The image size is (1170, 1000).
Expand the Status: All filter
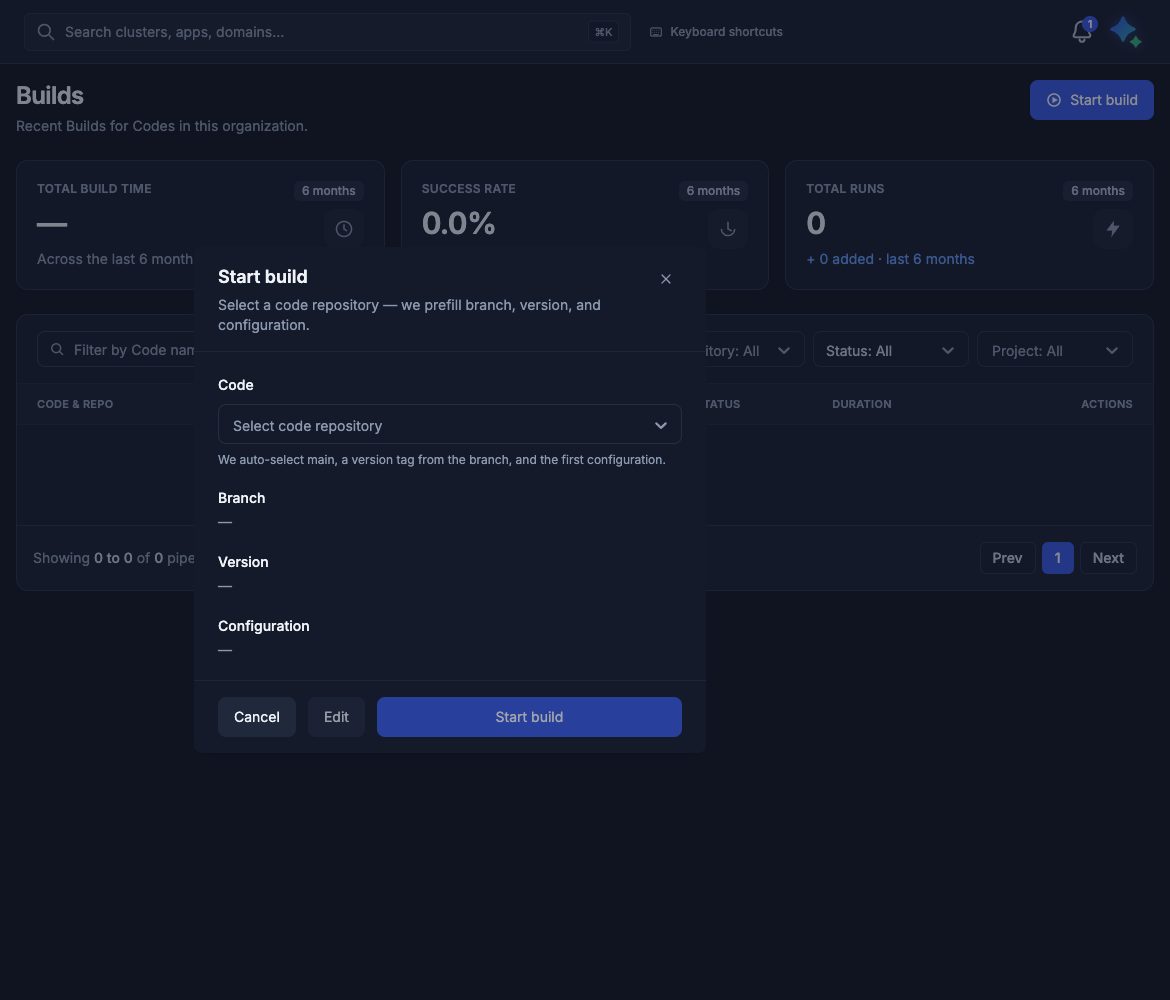890,350
